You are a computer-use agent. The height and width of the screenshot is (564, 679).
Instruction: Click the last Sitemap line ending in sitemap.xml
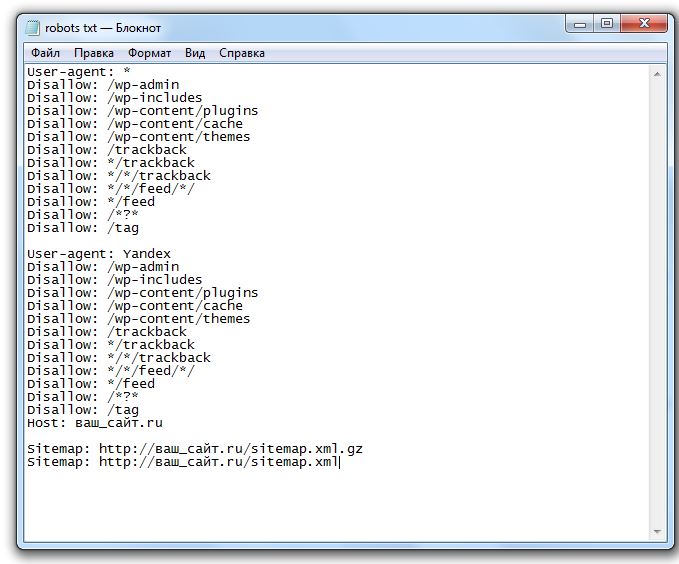coord(183,462)
